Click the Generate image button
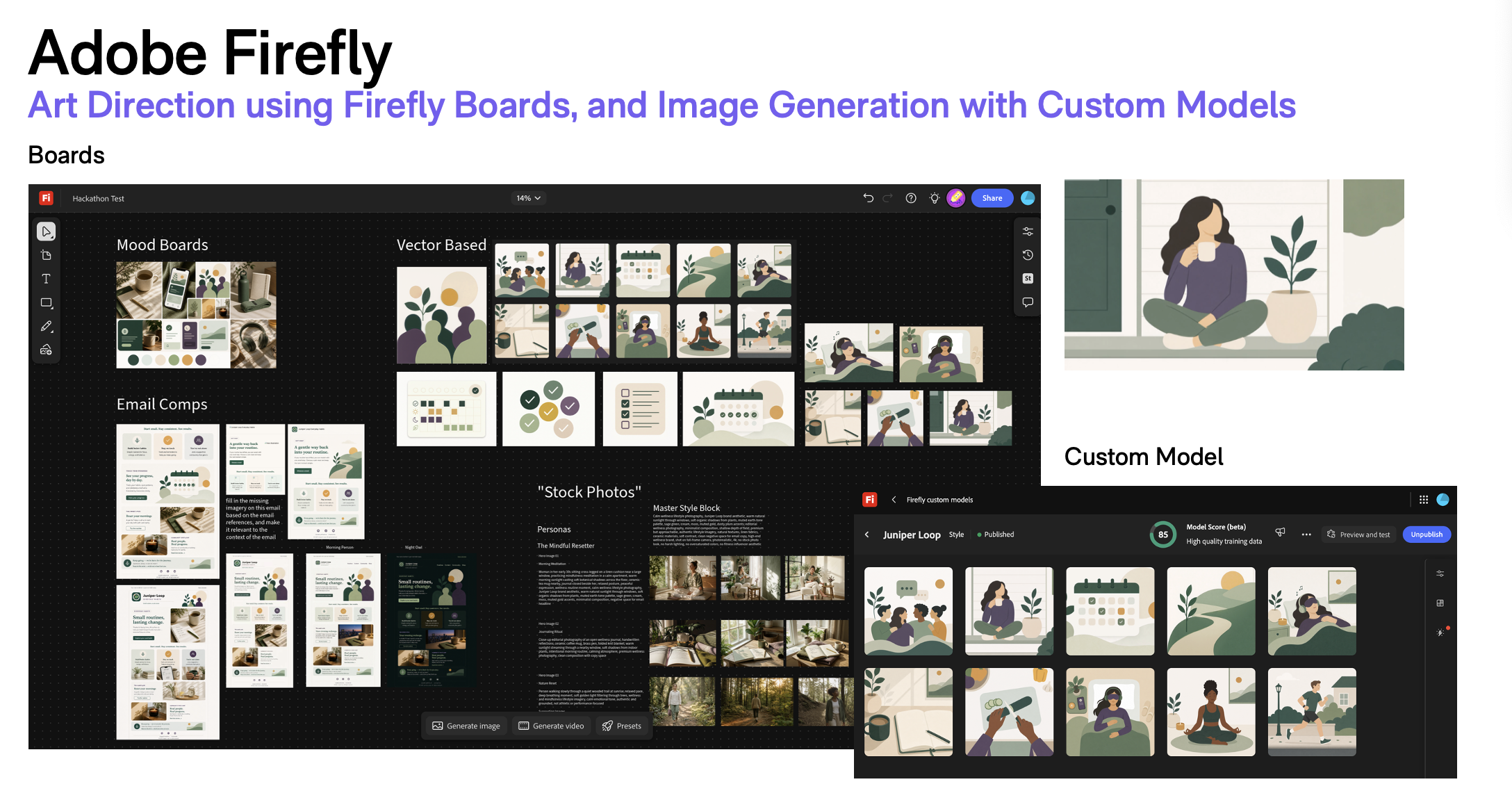 [x=467, y=726]
